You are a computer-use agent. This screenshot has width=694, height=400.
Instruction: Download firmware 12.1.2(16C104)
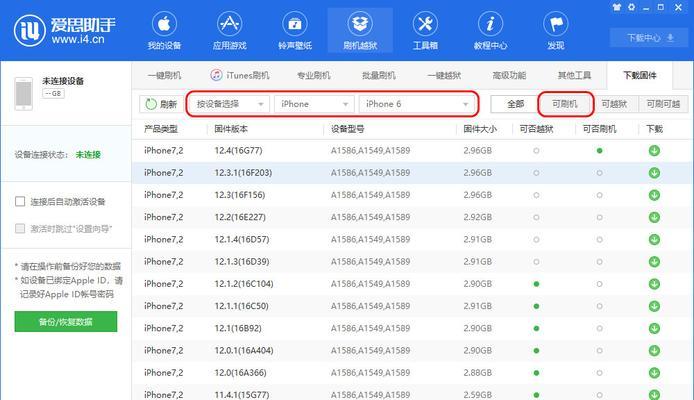[x=654, y=284]
